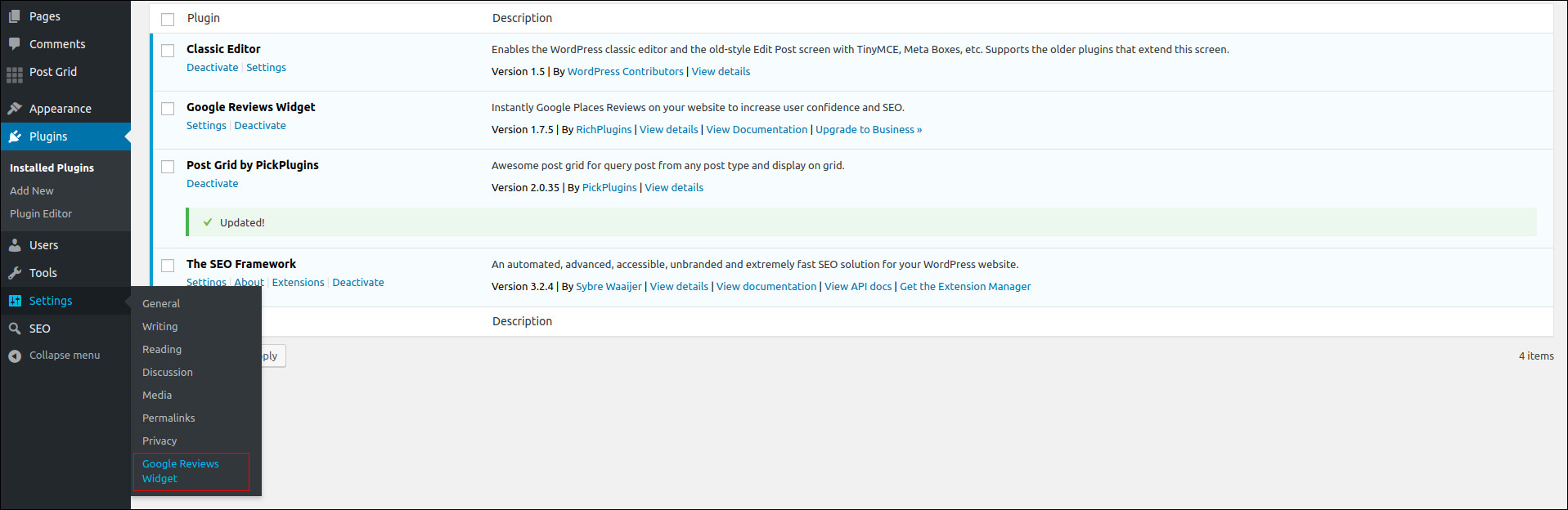1568x510 pixels.
Task: Open Classic Editor Settings link
Action: [266, 68]
